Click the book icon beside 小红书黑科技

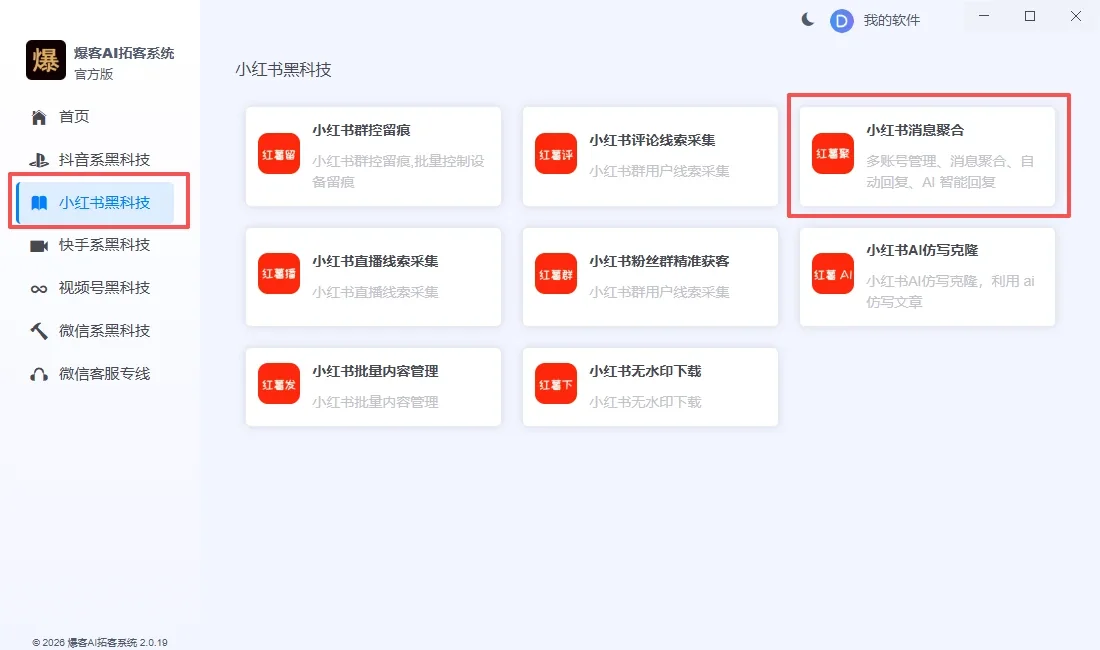click(39, 203)
